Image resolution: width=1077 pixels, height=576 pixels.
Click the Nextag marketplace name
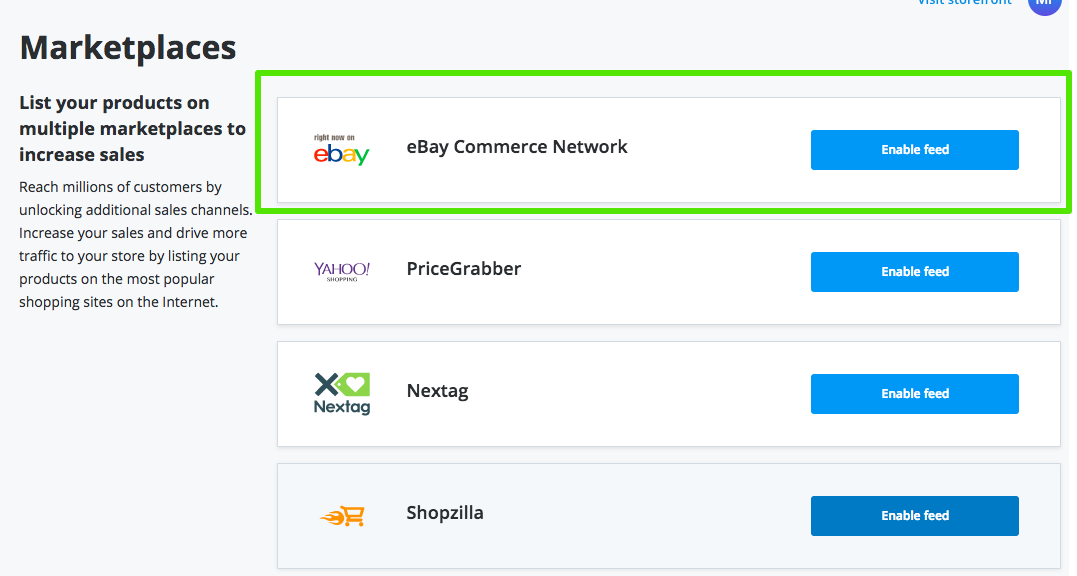437,391
